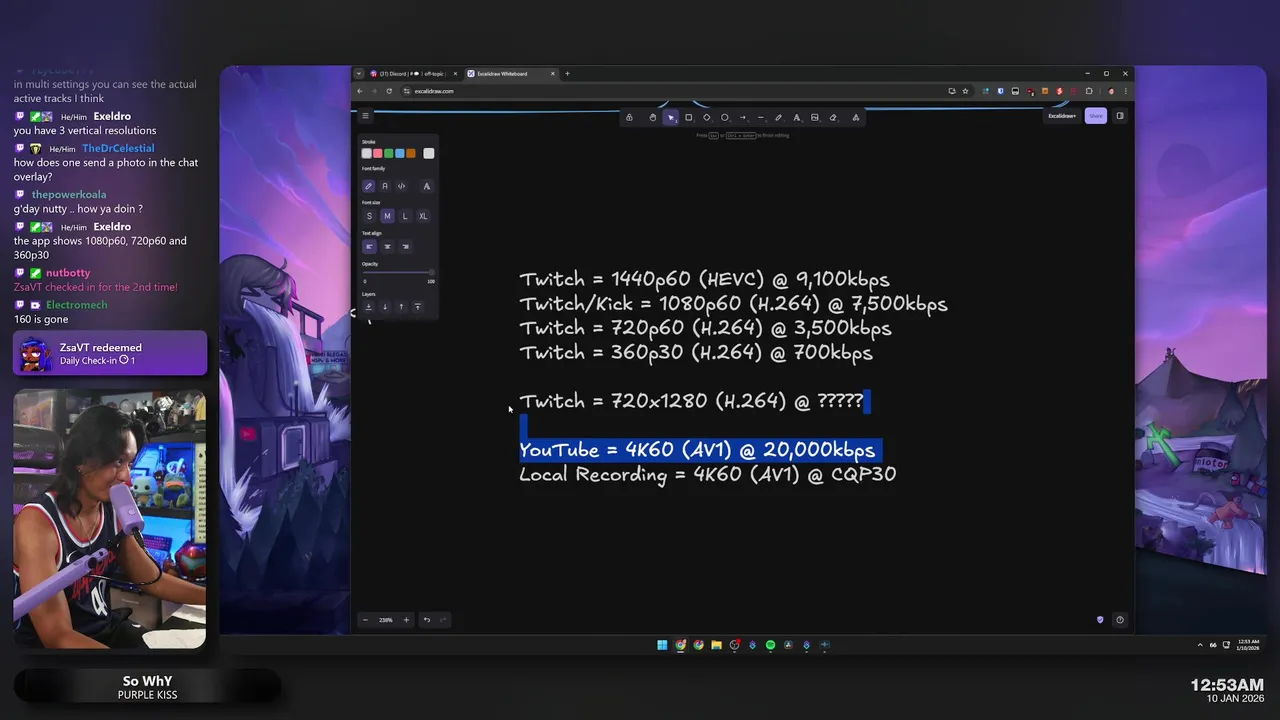
Task: Zoom in with the plus button
Action: click(x=406, y=620)
